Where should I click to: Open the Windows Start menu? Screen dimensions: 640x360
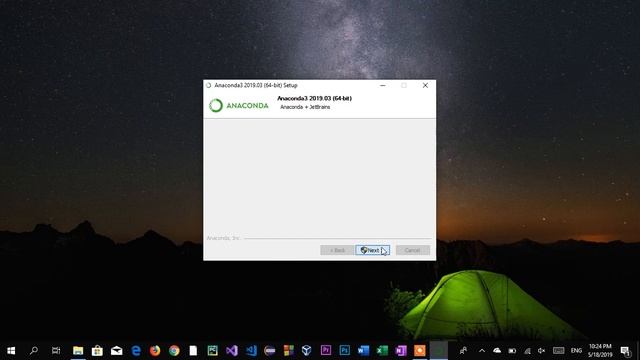point(11,350)
